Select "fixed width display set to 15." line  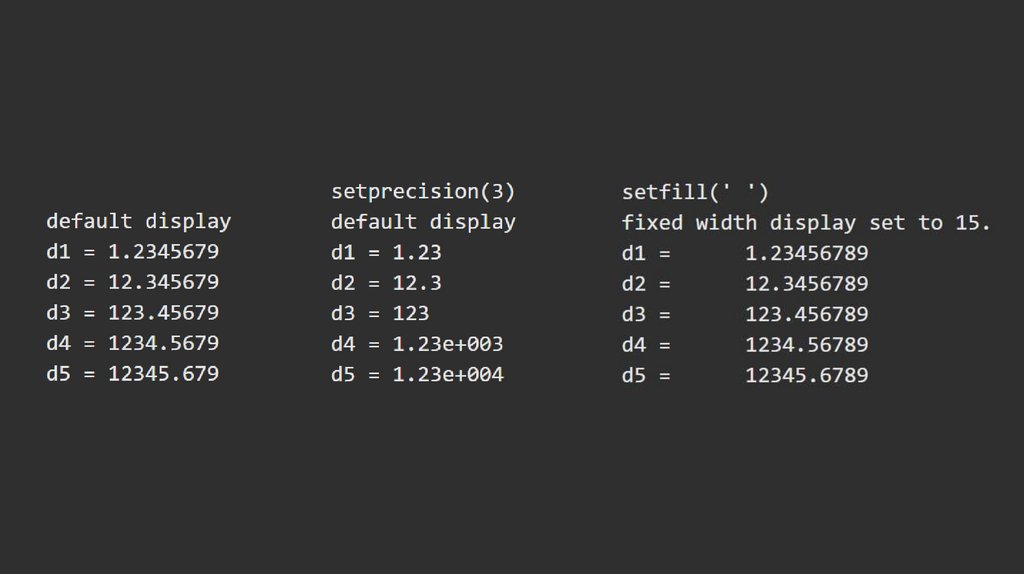point(806,222)
